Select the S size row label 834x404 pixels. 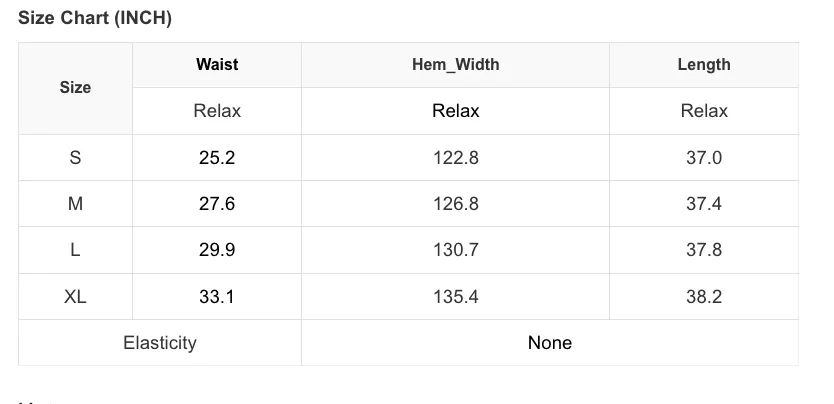(x=75, y=157)
